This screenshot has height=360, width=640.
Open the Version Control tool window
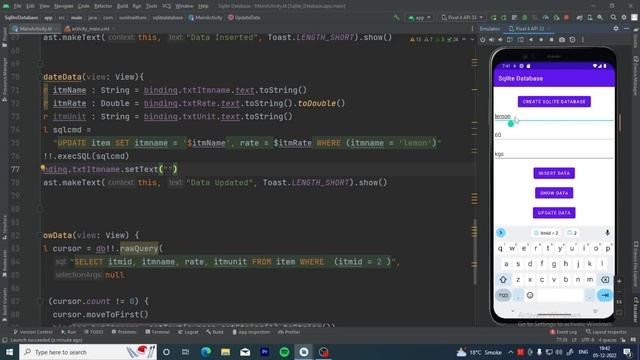coord(33,332)
